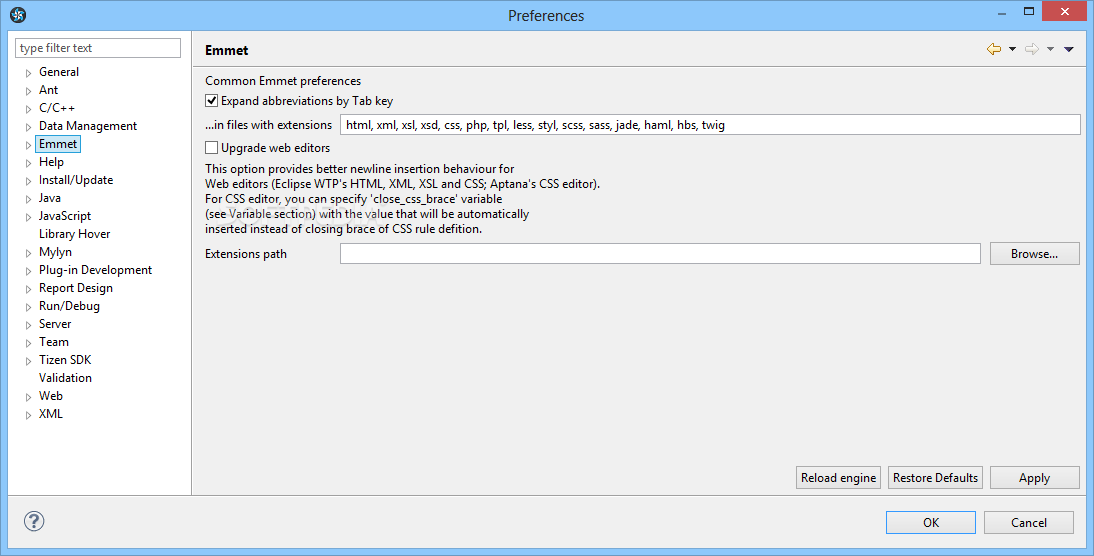Focus the type filter text field

click(x=98, y=48)
